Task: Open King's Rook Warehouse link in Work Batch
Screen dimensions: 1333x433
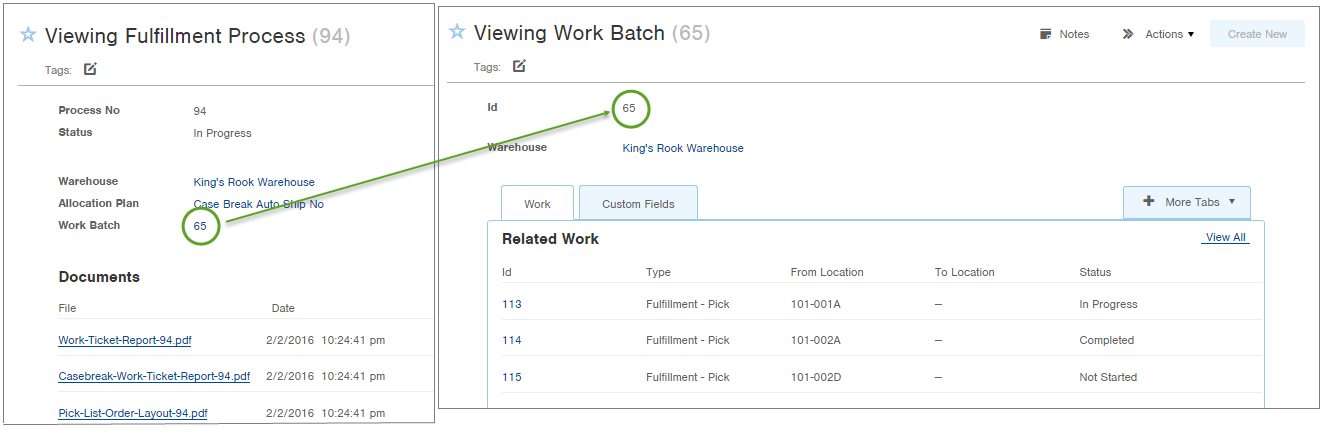Action: 683,148
